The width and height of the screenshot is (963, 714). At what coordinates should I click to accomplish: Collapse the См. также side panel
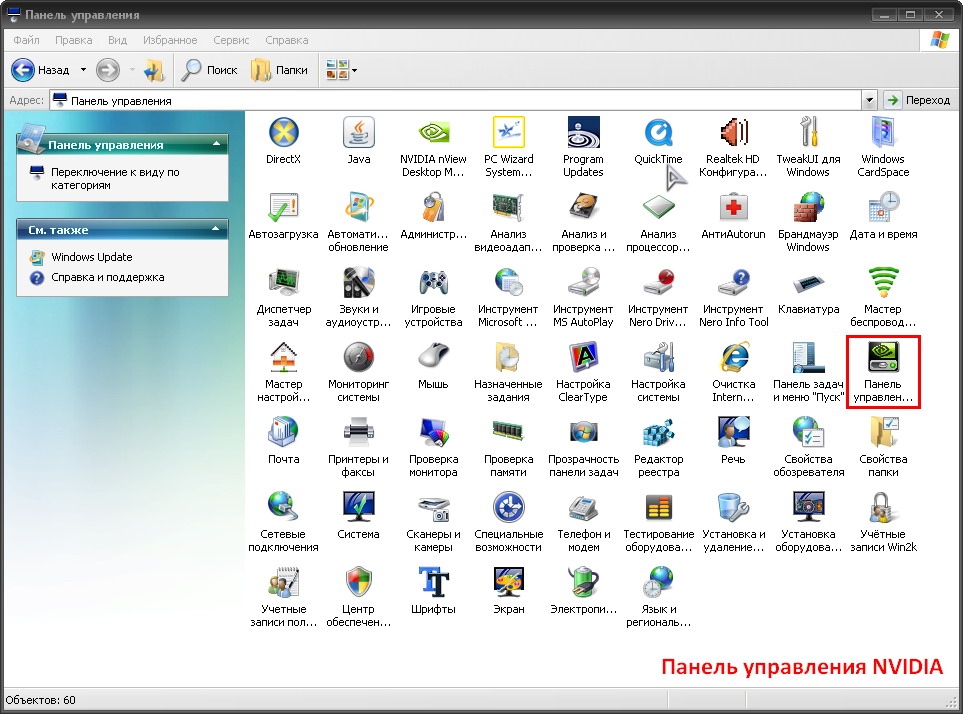click(216, 229)
